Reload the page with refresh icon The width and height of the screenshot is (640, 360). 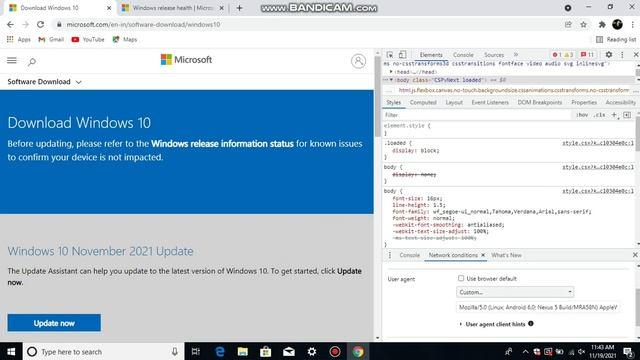[40, 24]
